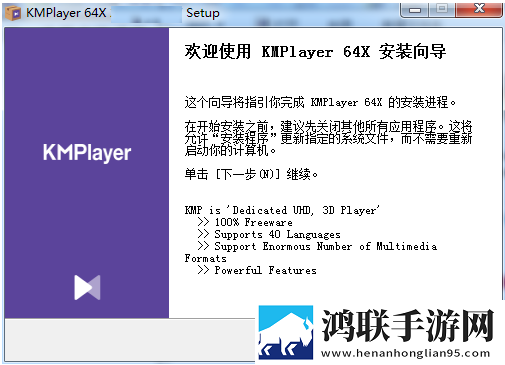Click 'Support Enormous Number of Multimedia' line
Viewport: 505px width, 365px height.
click(x=317, y=246)
